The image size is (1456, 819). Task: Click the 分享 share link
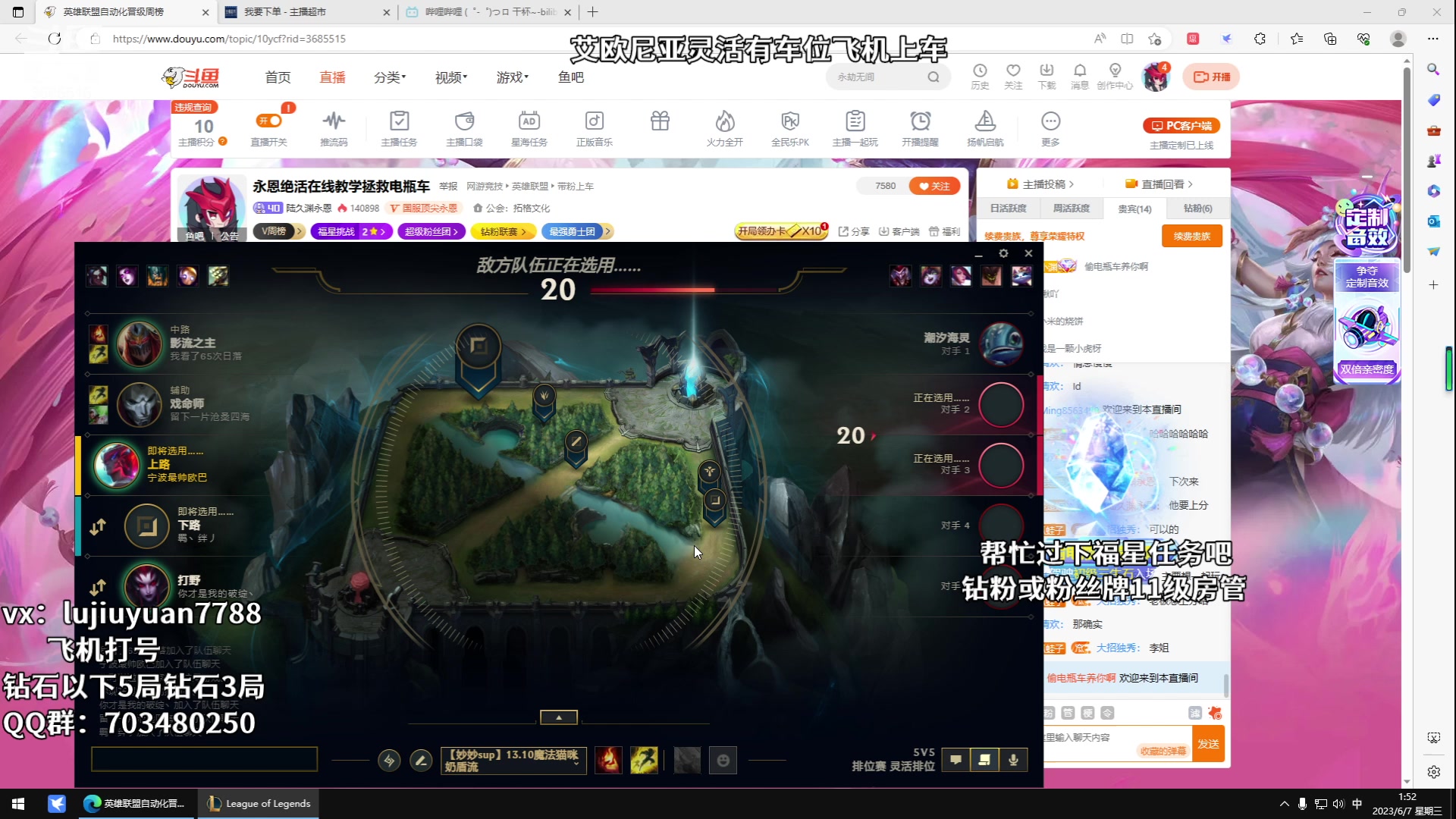point(854,231)
